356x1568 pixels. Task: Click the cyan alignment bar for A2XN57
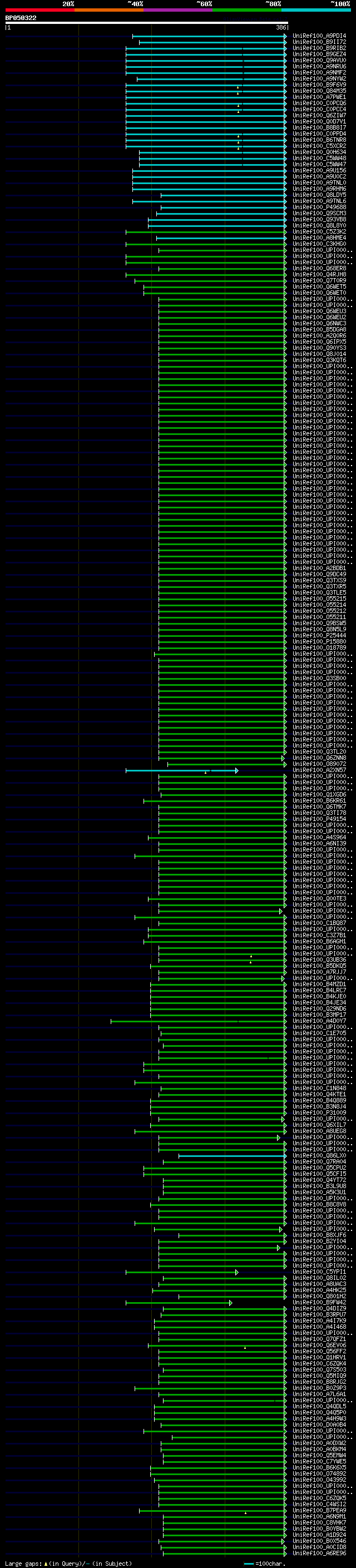click(x=181, y=770)
